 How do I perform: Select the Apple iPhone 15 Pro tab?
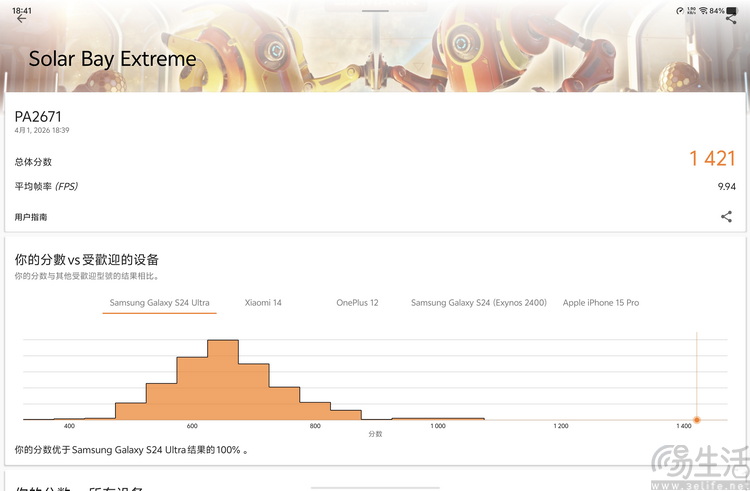pos(600,302)
